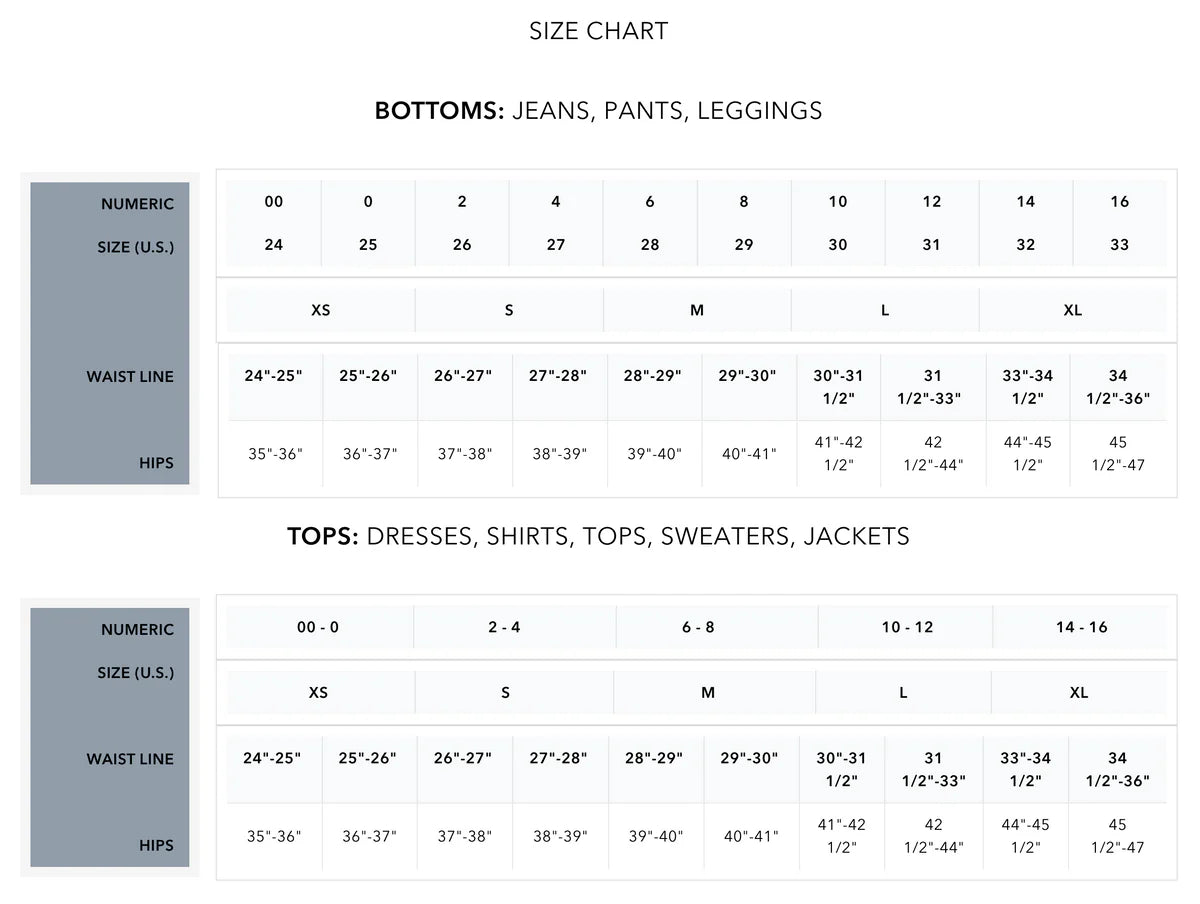Click the BOTTOMS: JEANS, PANTS, LEGGINGS heading
Viewport: 1200px width, 904px height.
[x=598, y=110]
